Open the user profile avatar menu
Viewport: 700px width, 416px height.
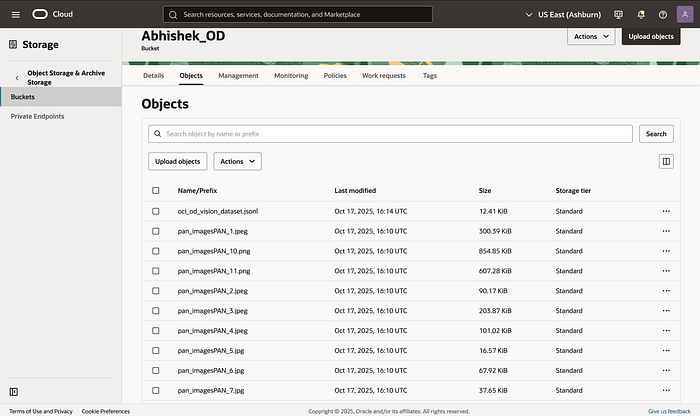[x=685, y=14]
